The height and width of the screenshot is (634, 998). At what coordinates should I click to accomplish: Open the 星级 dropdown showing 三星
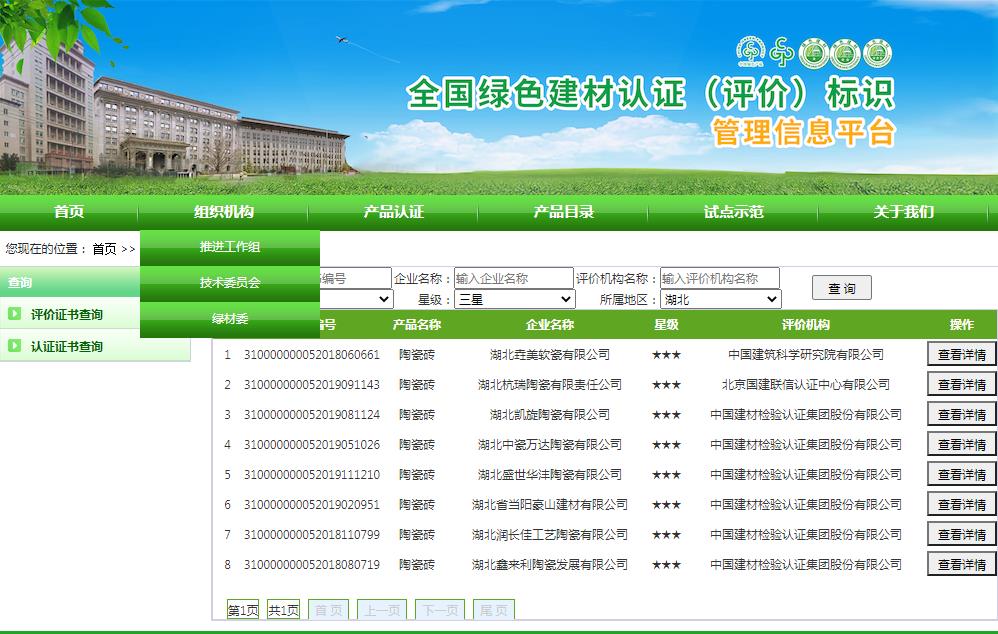tap(514, 299)
